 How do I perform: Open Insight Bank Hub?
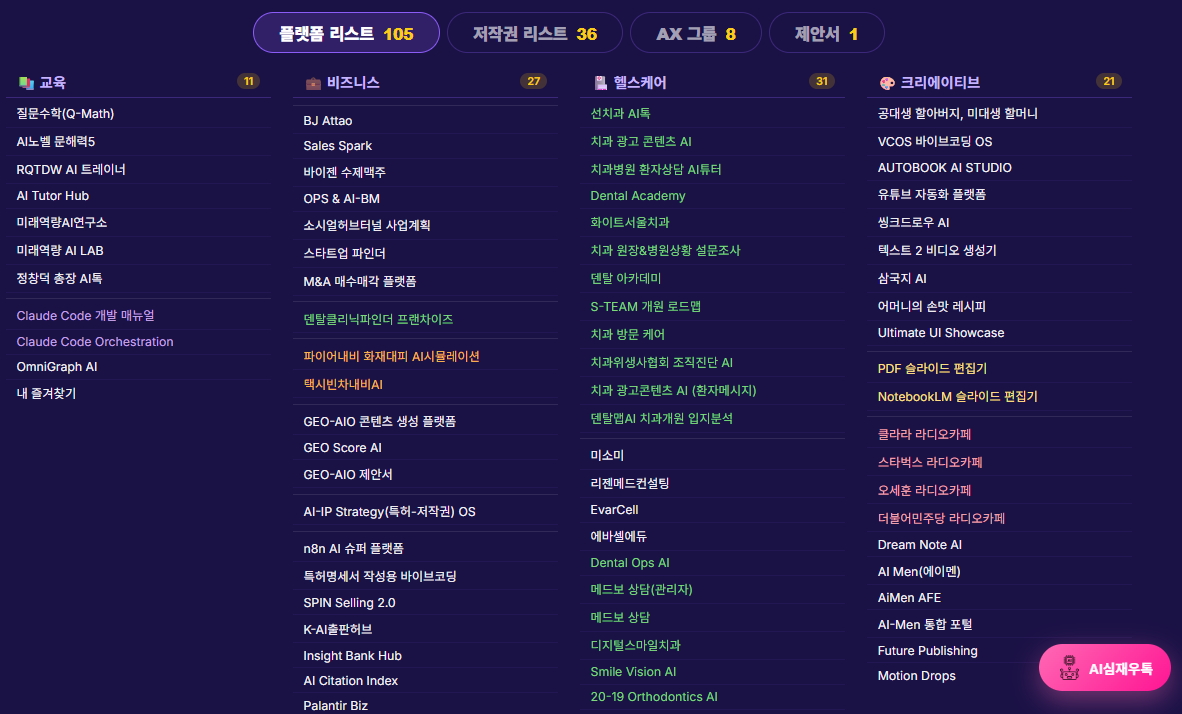point(353,656)
